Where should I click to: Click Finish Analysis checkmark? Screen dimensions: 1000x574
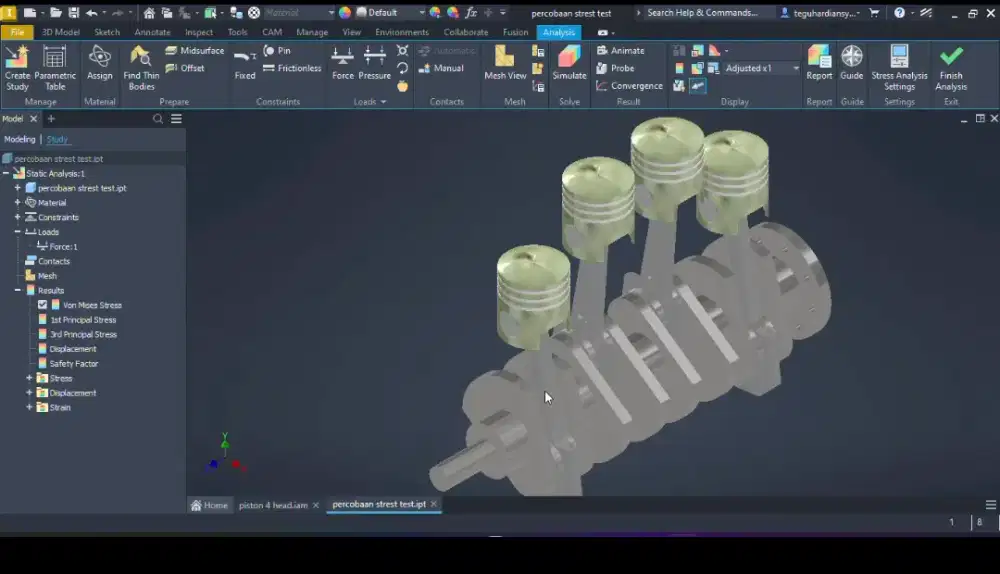951,68
